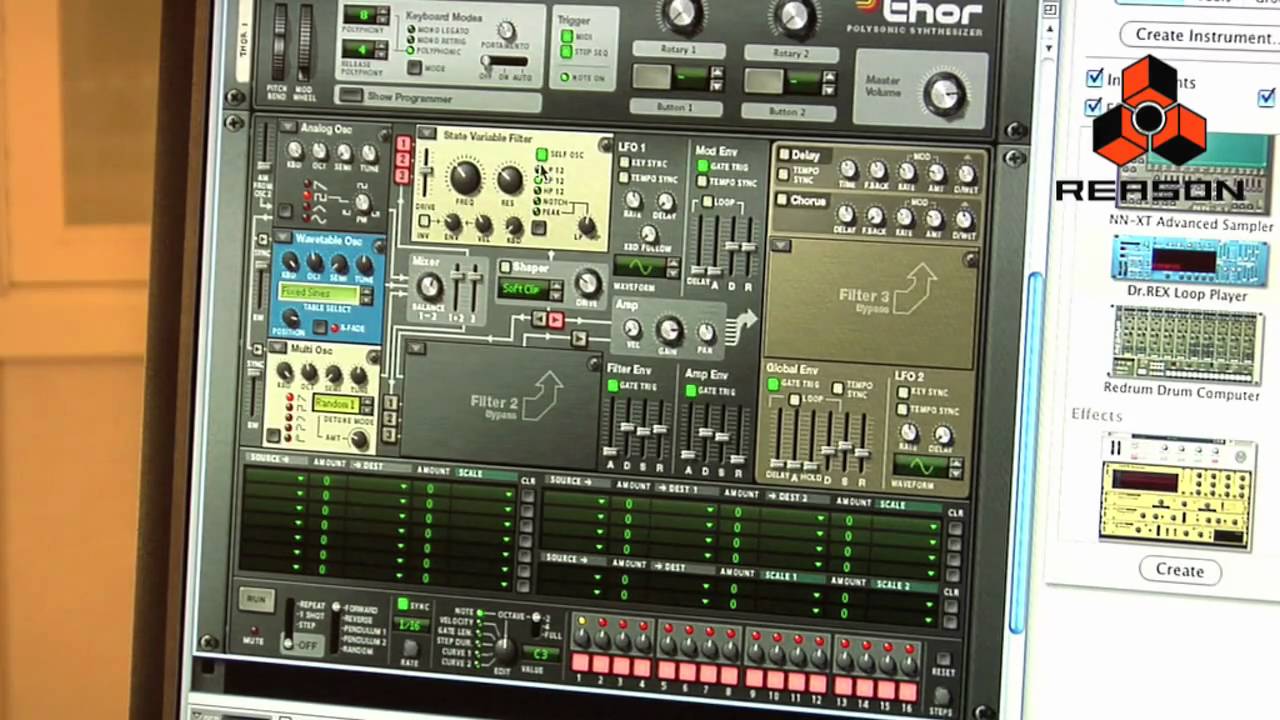Click the Master Volume knob
This screenshot has height=720, width=1280.
pyautogui.click(x=945, y=94)
